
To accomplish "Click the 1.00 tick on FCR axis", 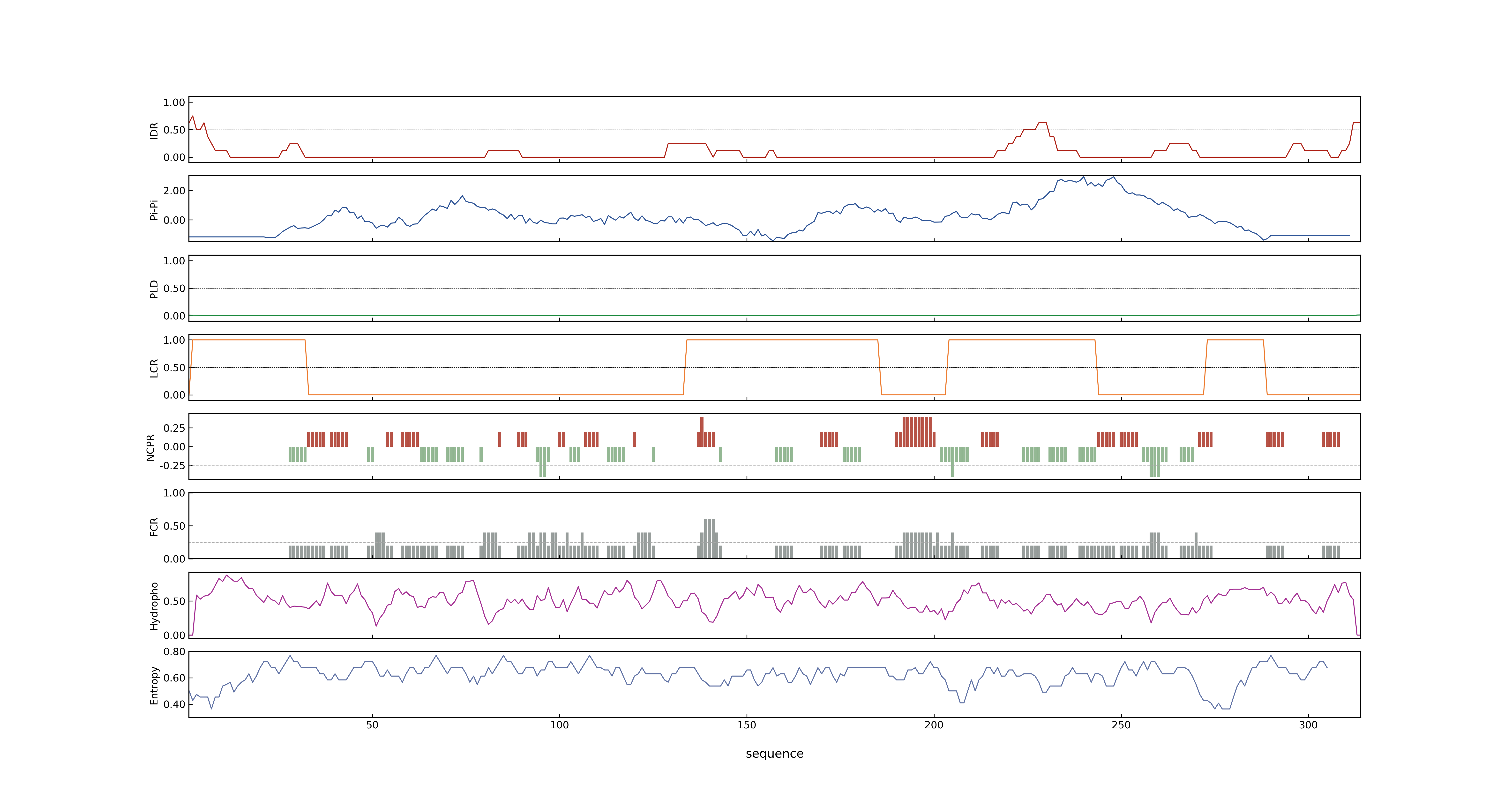I will (x=174, y=493).
